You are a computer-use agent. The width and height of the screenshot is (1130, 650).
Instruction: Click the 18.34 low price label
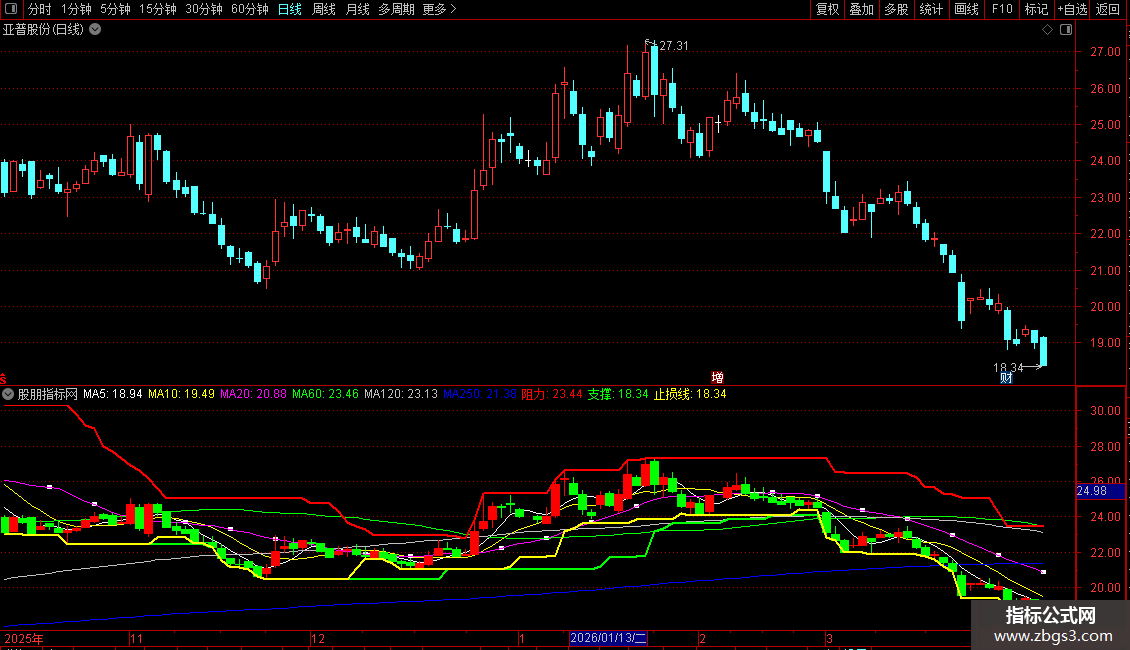click(1007, 368)
